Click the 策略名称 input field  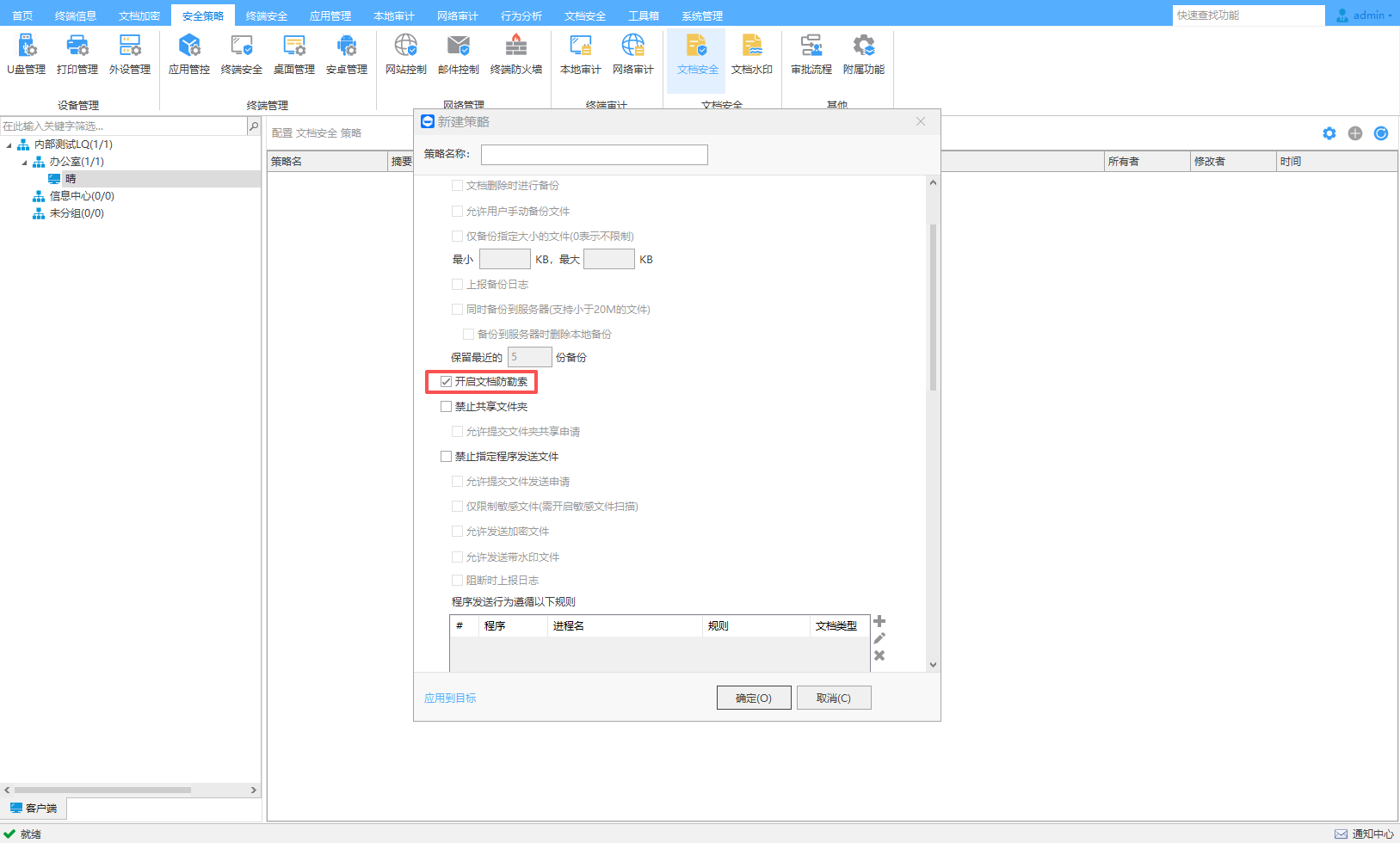point(594,155)
